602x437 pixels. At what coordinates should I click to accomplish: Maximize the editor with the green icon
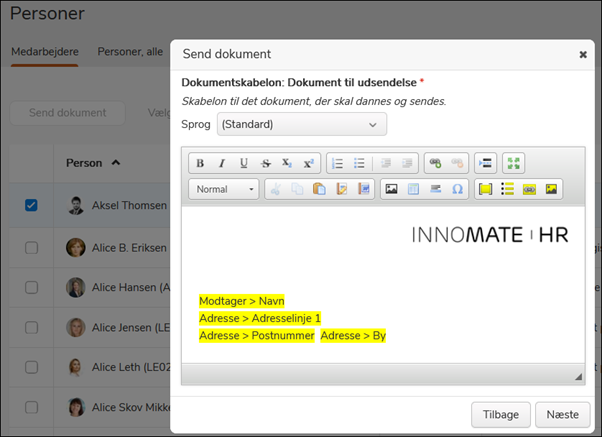point(513,164)
